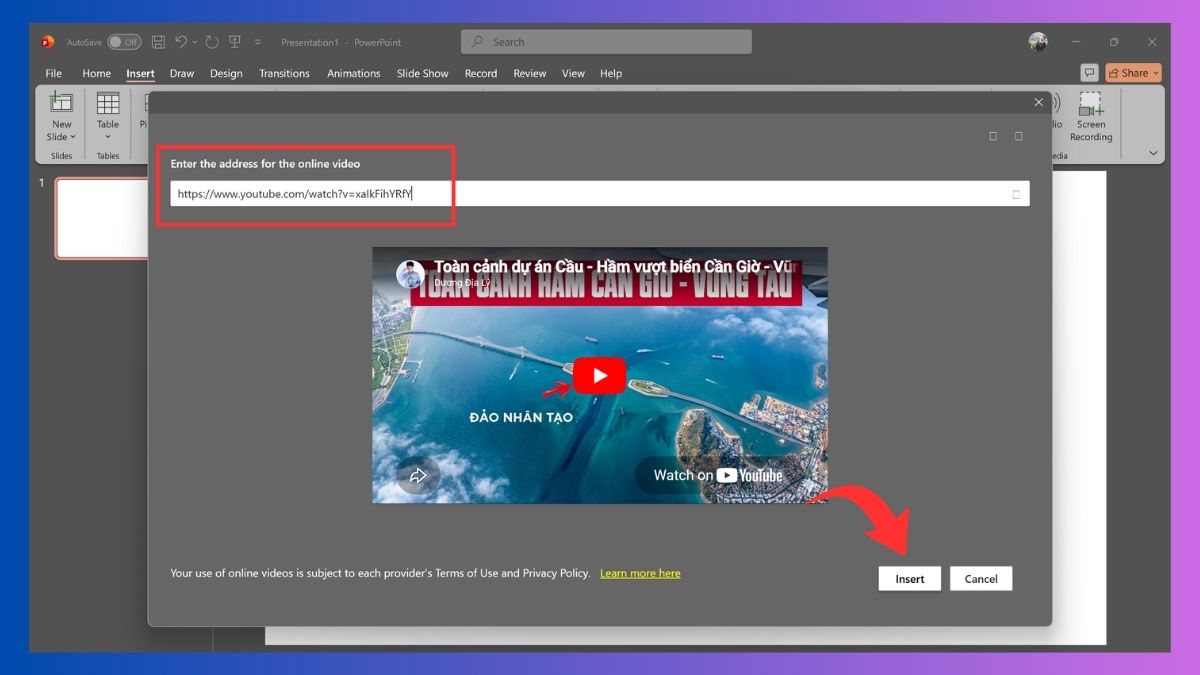This screenshot has width=1200, height=675.
Task: Switch to the Animations tab
Action: (354, 73)
